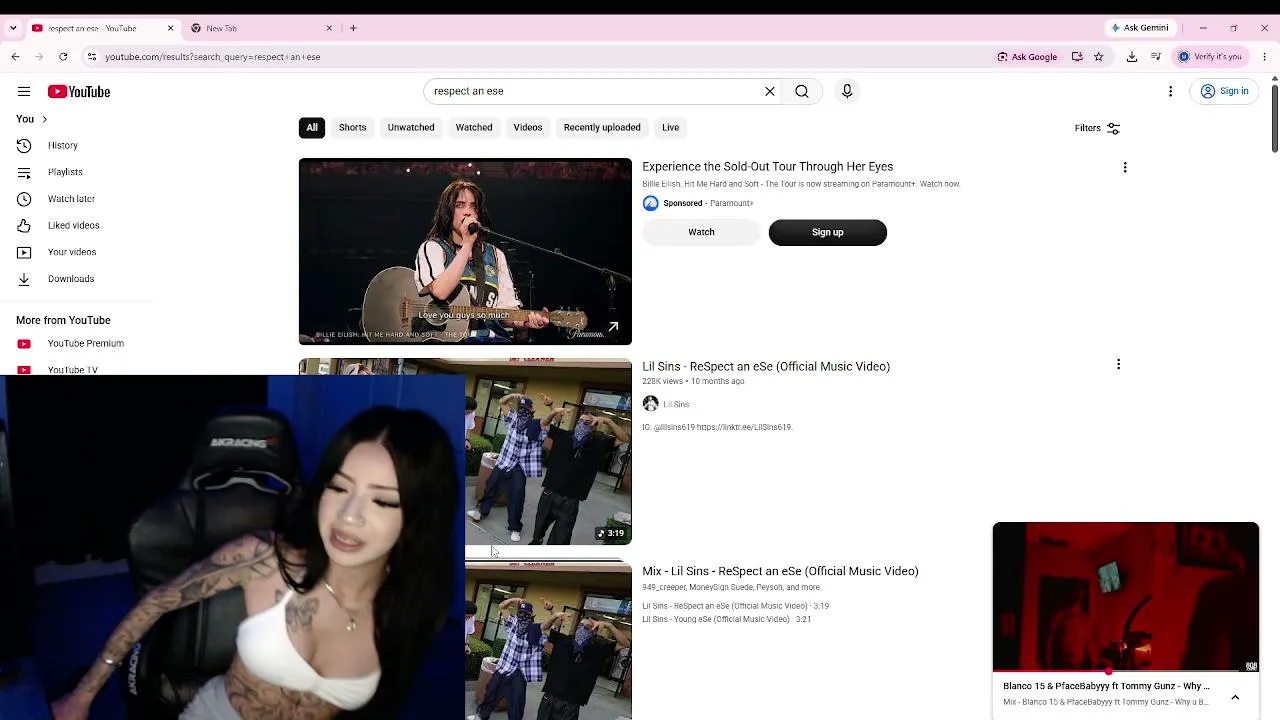Image resolution: width=1280 pixels, height=720 pixels.
Task: Click the page vertical scrollbar
Action: click(1274, 120)
